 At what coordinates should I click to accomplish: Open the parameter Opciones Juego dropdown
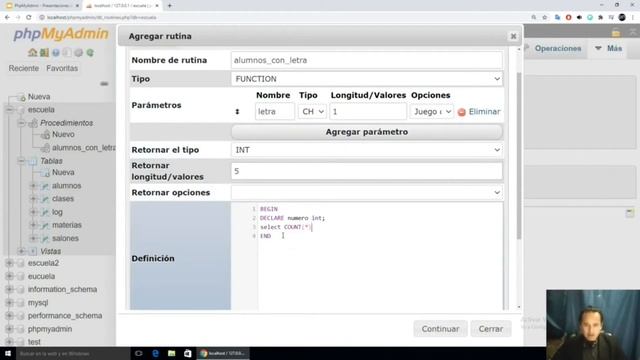click(431, 111)
